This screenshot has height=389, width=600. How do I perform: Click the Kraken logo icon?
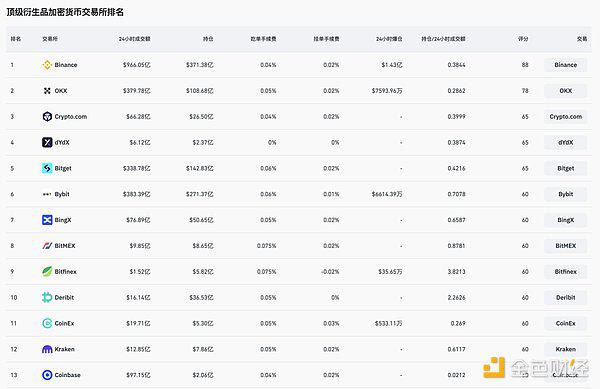pos(47,349)
